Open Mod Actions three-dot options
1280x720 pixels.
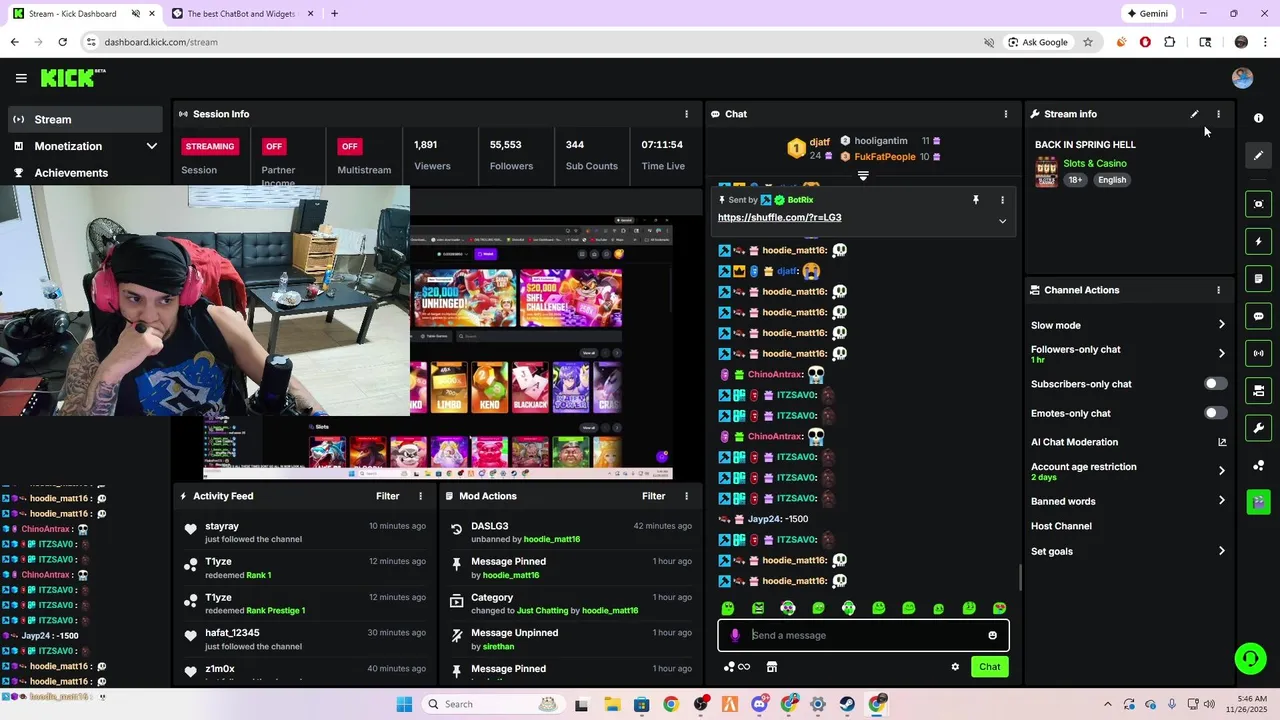point(686,496)
